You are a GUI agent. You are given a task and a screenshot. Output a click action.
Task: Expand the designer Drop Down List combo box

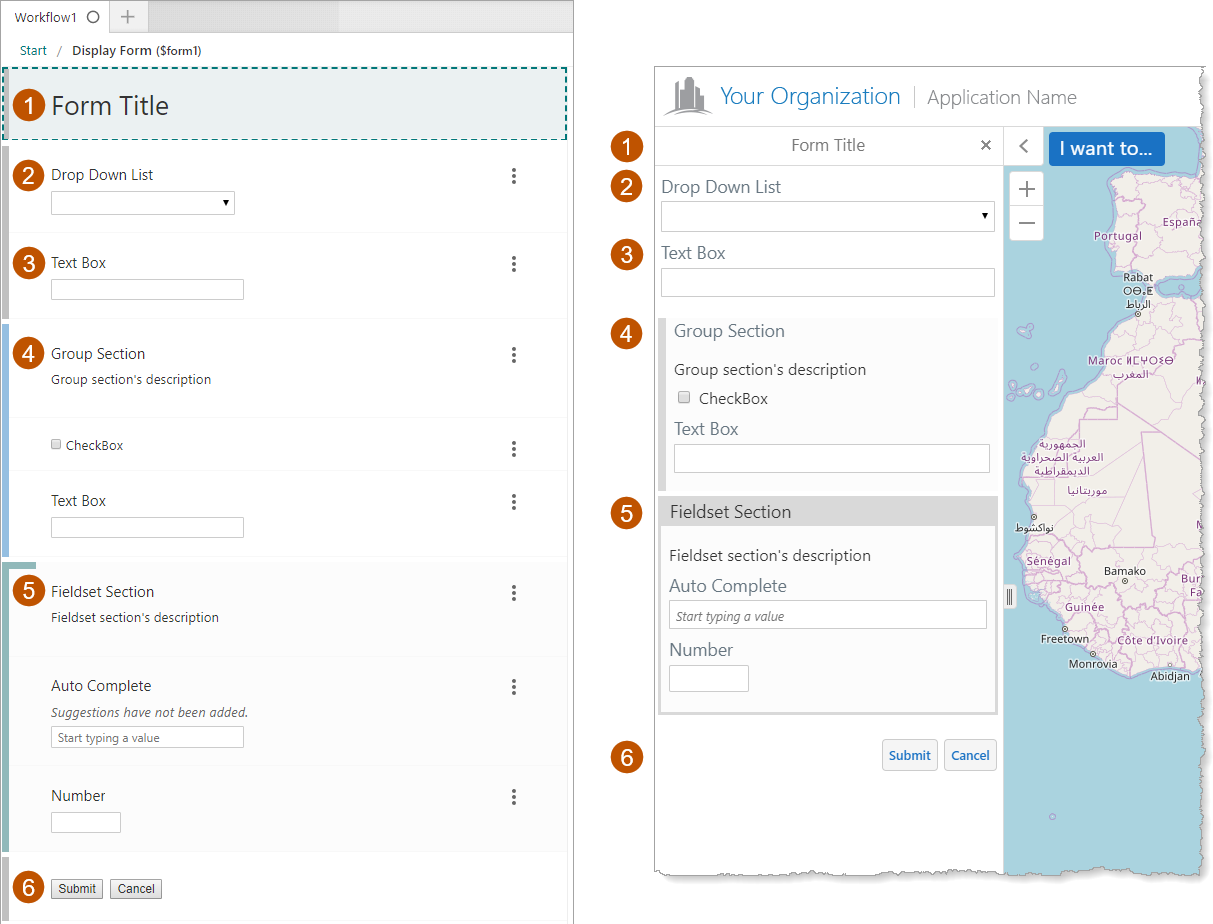143,203
